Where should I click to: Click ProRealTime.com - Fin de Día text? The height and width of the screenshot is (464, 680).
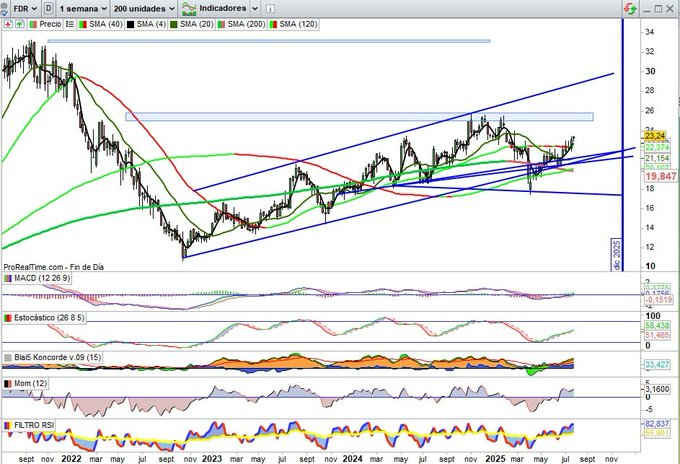54,267
